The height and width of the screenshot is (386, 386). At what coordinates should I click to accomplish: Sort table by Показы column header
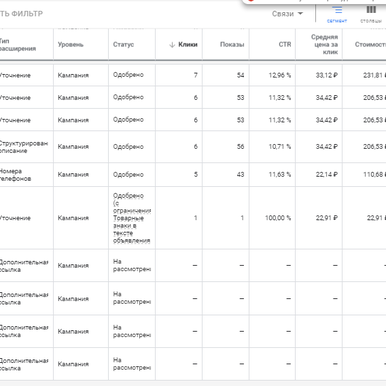point(232,45)
